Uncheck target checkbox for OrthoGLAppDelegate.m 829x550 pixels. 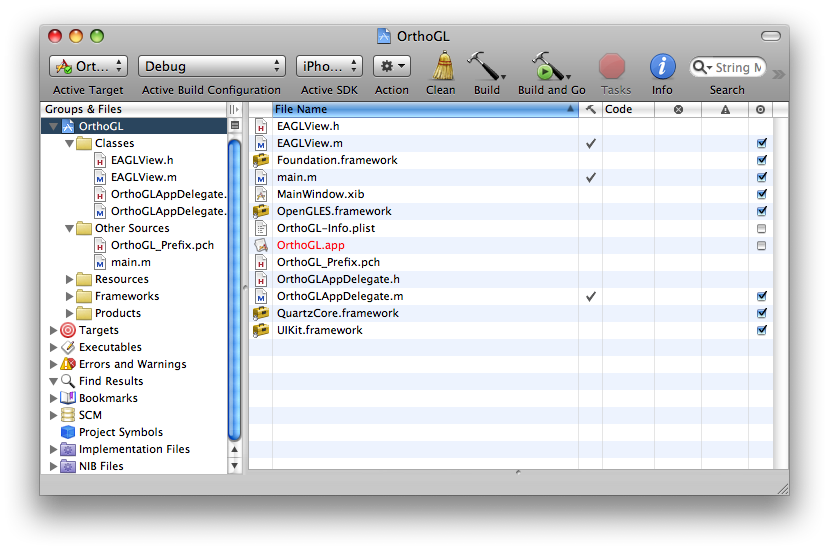[761, 296]
